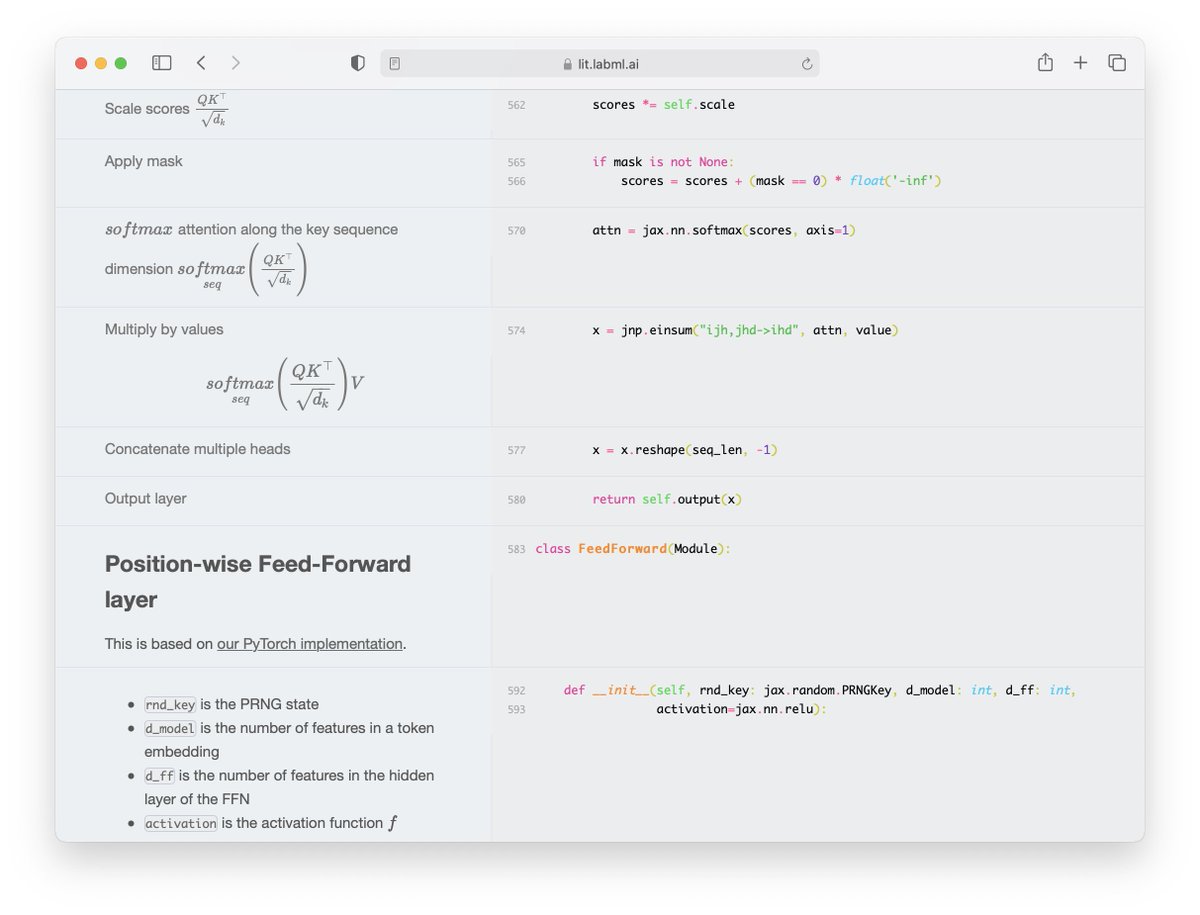This screenshot has height=915, width=1200.
Task: Click line number 577
Action: coord(516,451)
